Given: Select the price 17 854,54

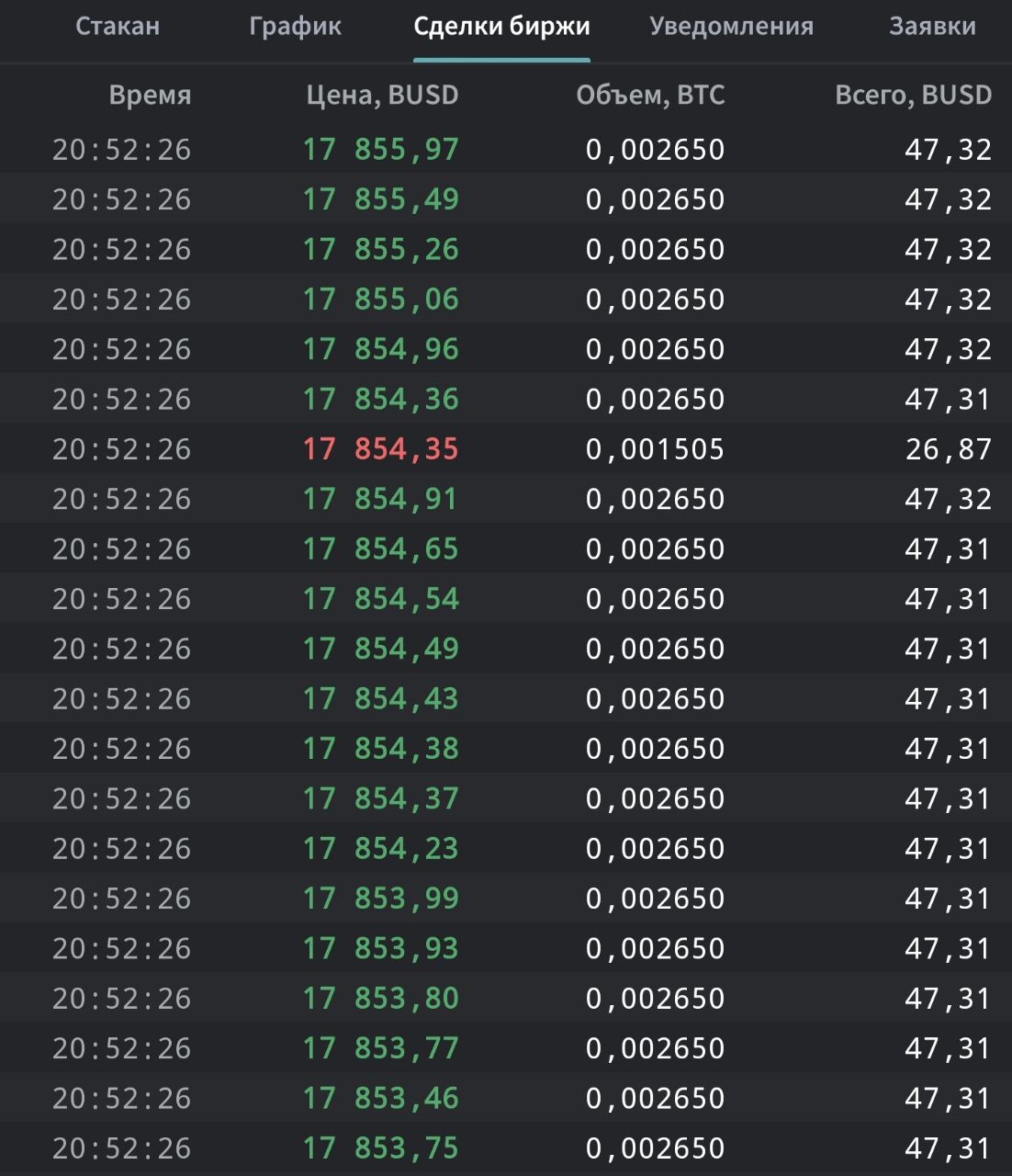Looking at the screenshot, I should pyautogui.click(x=381, y=599).
